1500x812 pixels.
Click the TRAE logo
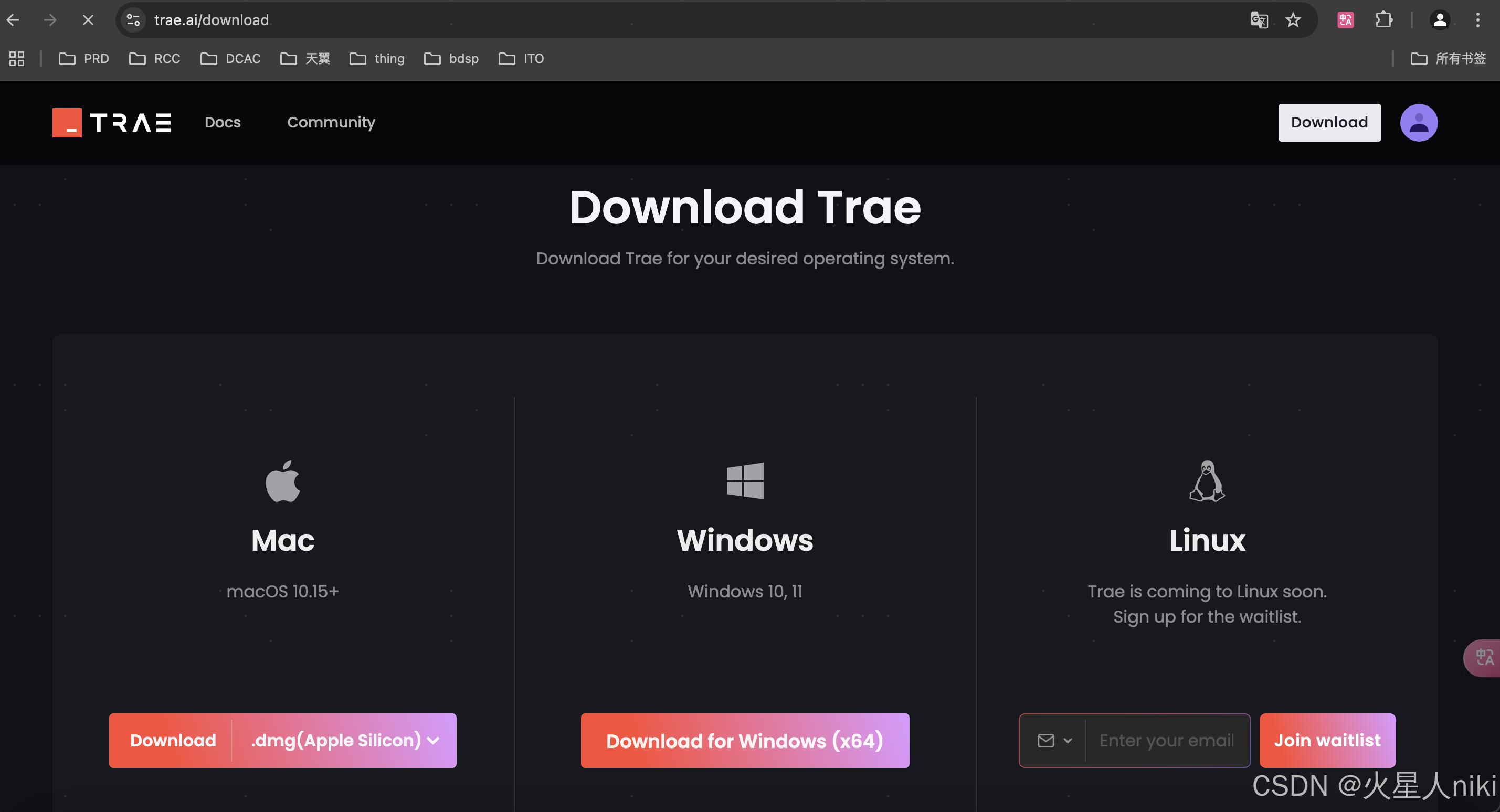(111, 122)
